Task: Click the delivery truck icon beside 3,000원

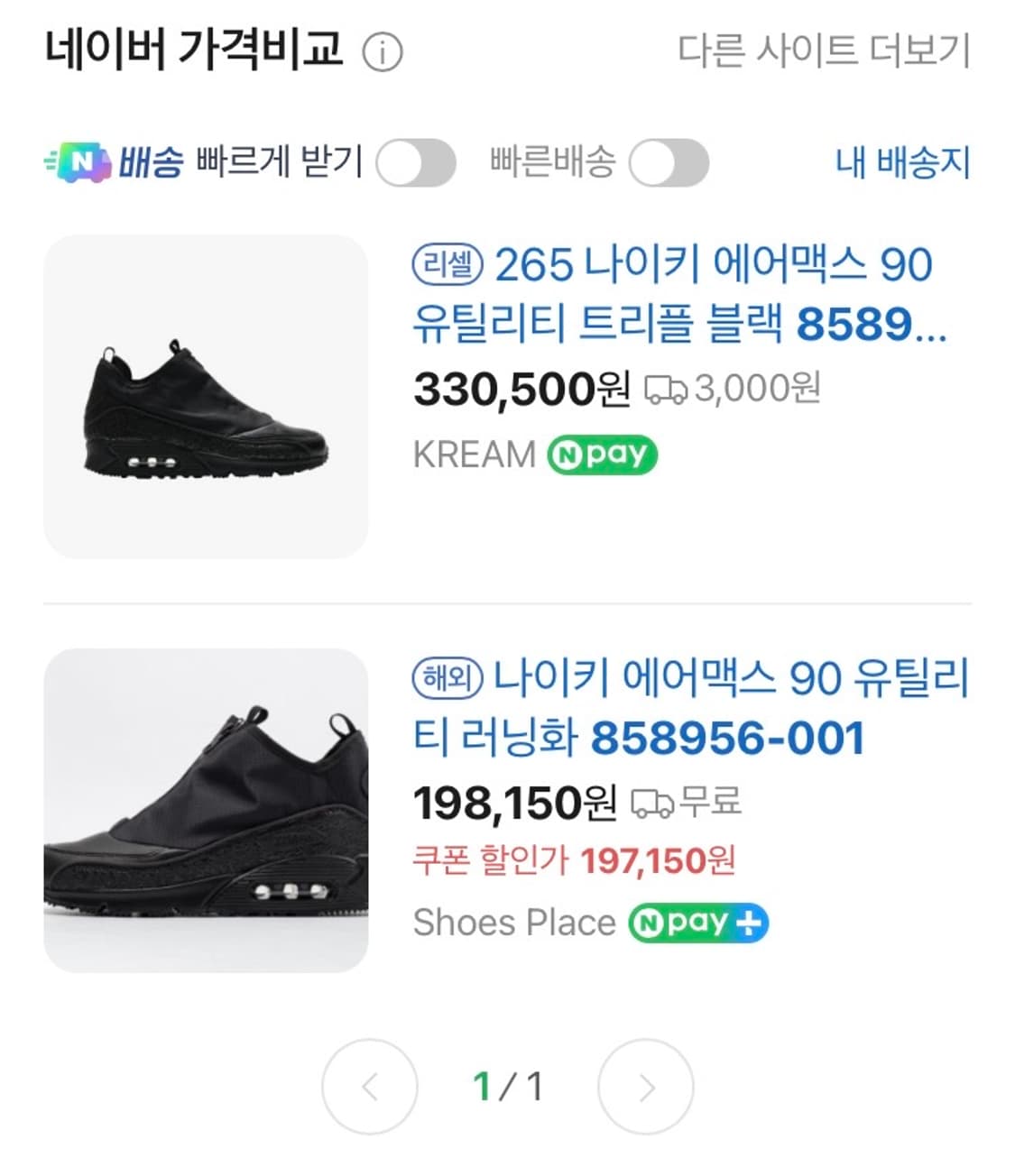Action: pos(665,390)
